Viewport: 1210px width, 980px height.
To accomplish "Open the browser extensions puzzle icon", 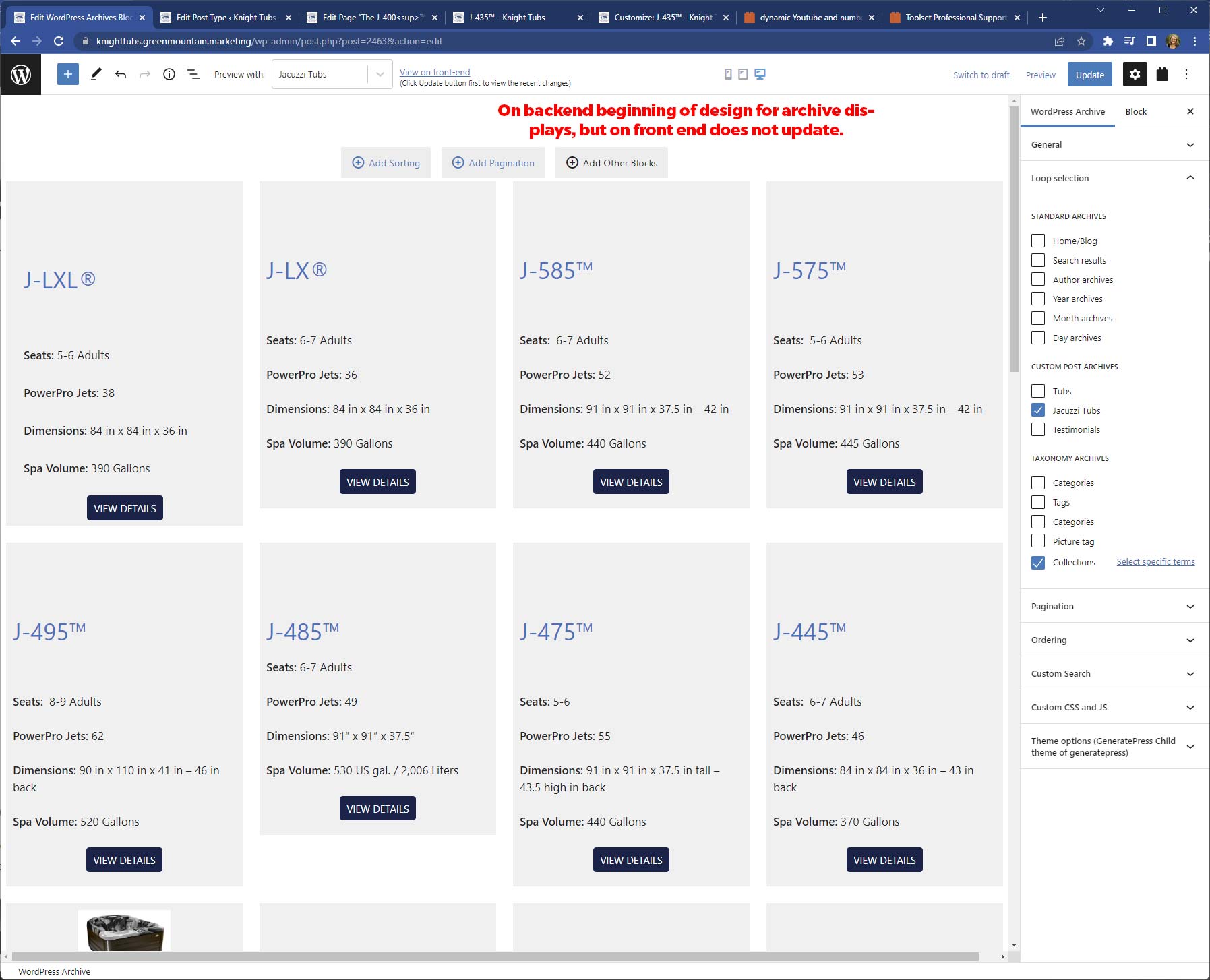I will pyautogui.click(x=1108, y=41).
